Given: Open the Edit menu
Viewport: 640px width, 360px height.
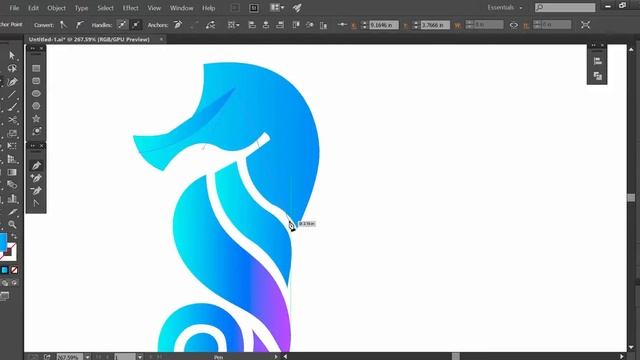Looking at the screenshot, I should pyautogui.click(x=33, y=8).
